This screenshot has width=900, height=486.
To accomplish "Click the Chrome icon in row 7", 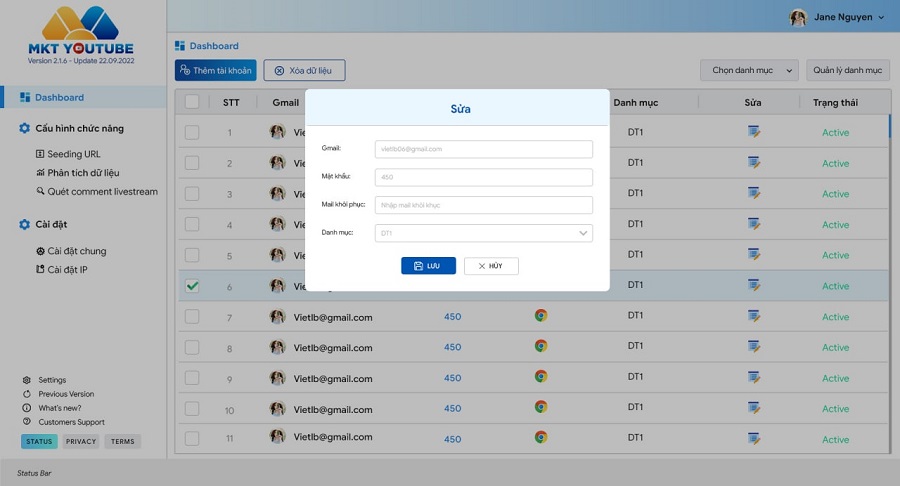I will (540, 316).
